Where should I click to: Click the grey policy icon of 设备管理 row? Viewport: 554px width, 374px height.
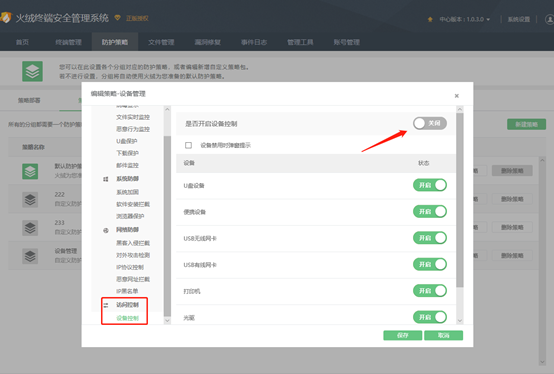[30, 256]
